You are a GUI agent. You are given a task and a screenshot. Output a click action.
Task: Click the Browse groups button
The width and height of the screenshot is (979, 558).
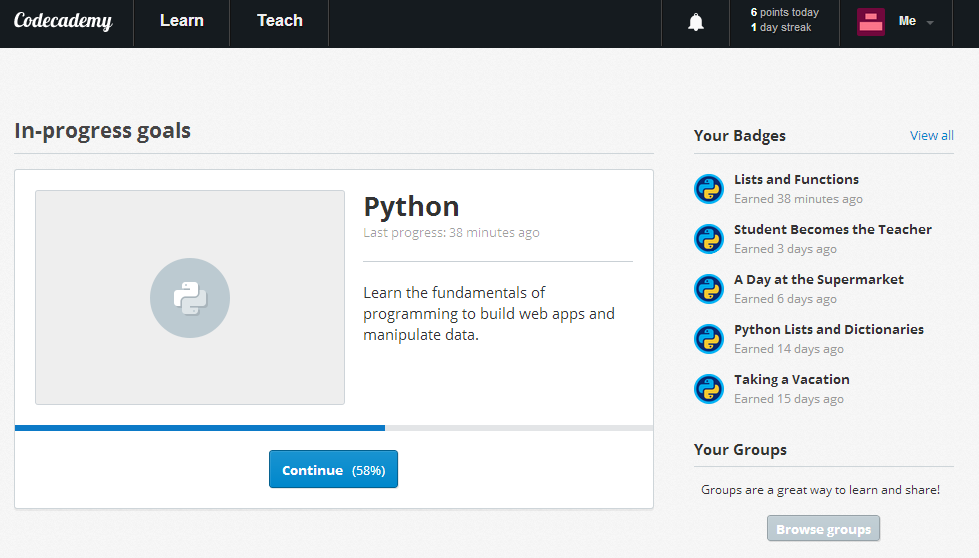click(x=823, y=529)
